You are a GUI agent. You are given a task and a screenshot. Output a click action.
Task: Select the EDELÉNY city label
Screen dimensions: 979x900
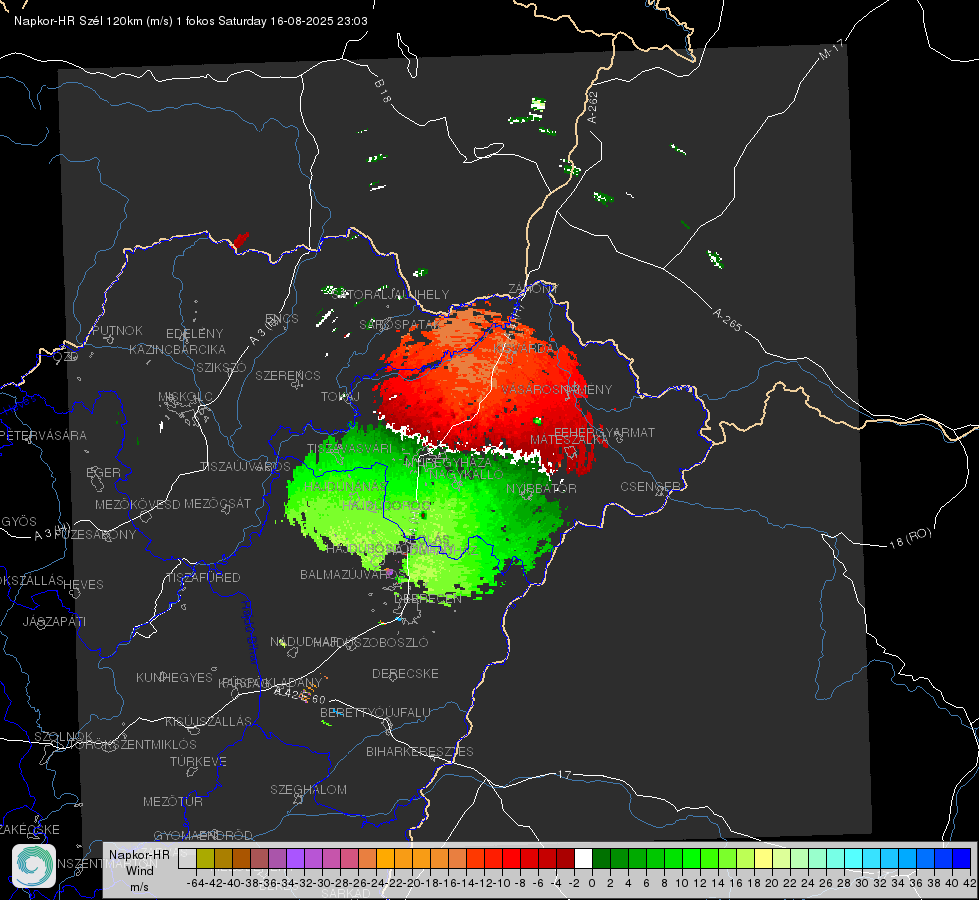tap(194, 334)
